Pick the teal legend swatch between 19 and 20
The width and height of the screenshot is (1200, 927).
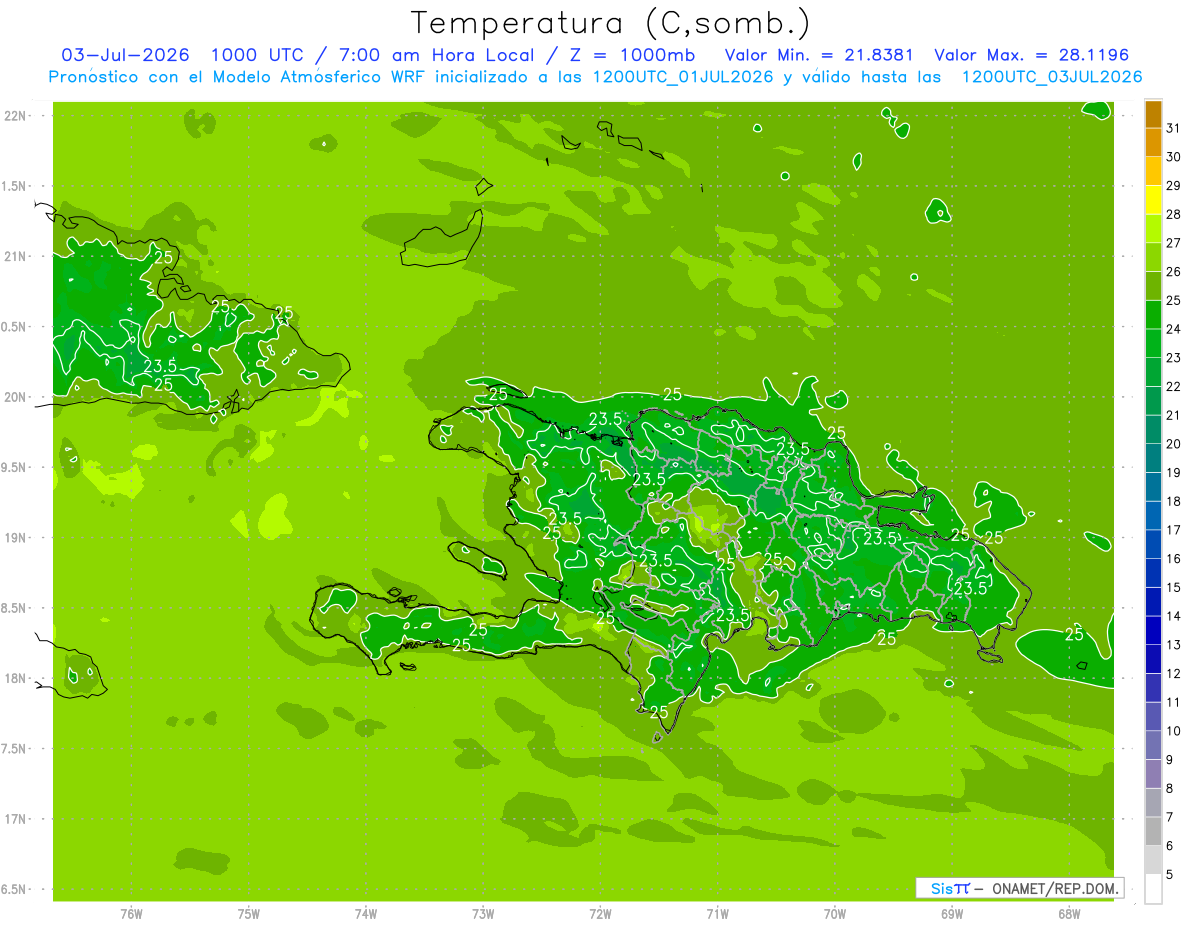tap(1153, 458)
